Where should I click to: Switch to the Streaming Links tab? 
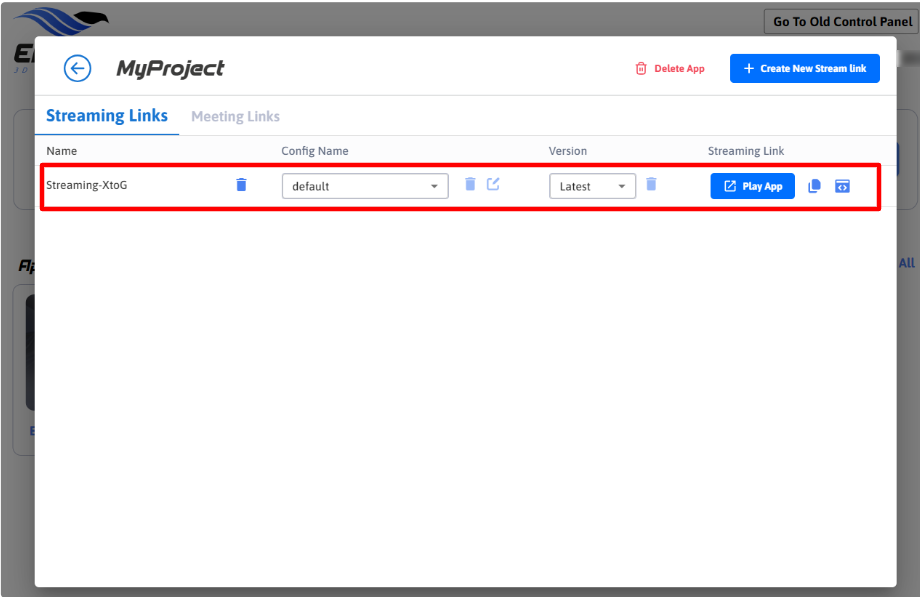(107, 116)
